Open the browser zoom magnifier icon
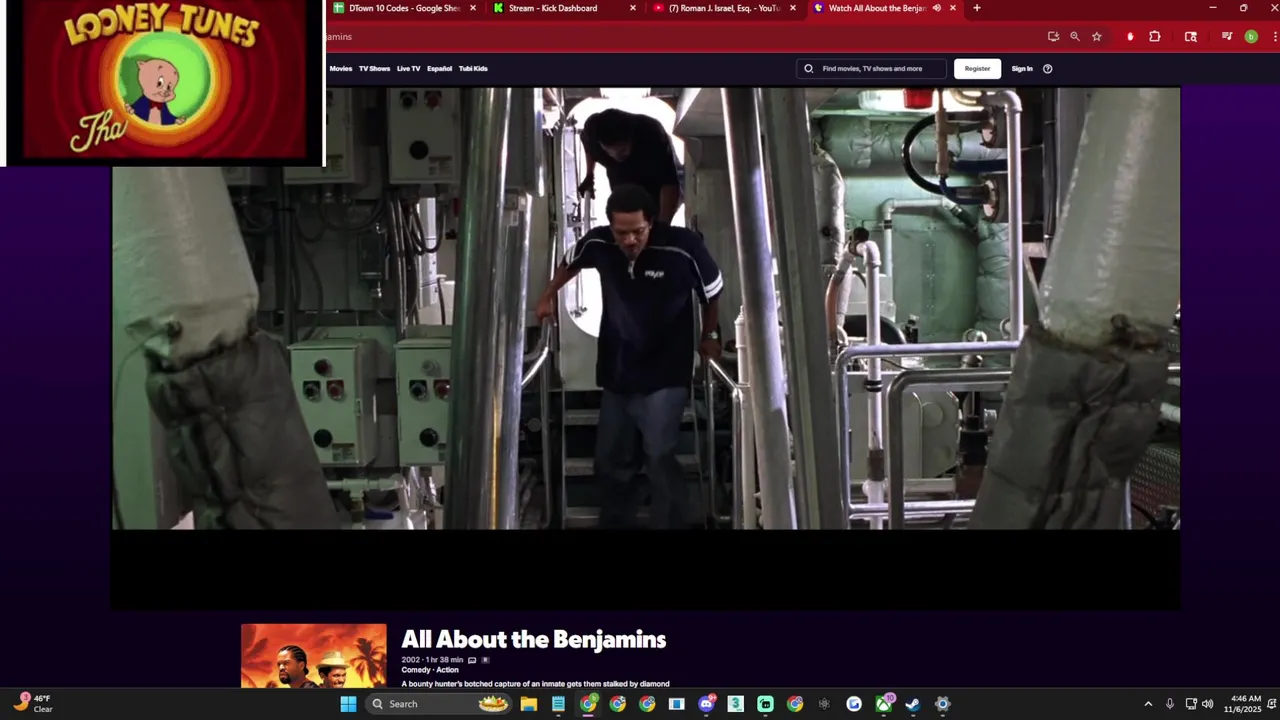Image resolution: width=1280 pixels, height=720 pixels. tap(1075, 37)
